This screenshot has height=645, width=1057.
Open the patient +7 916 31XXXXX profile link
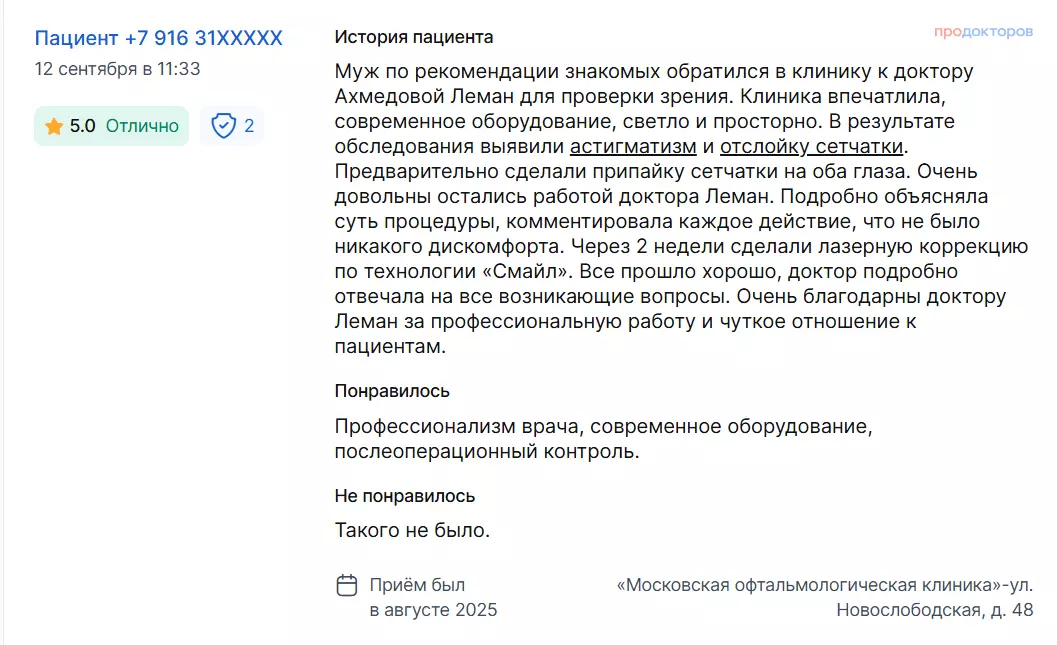click(159, 39)
